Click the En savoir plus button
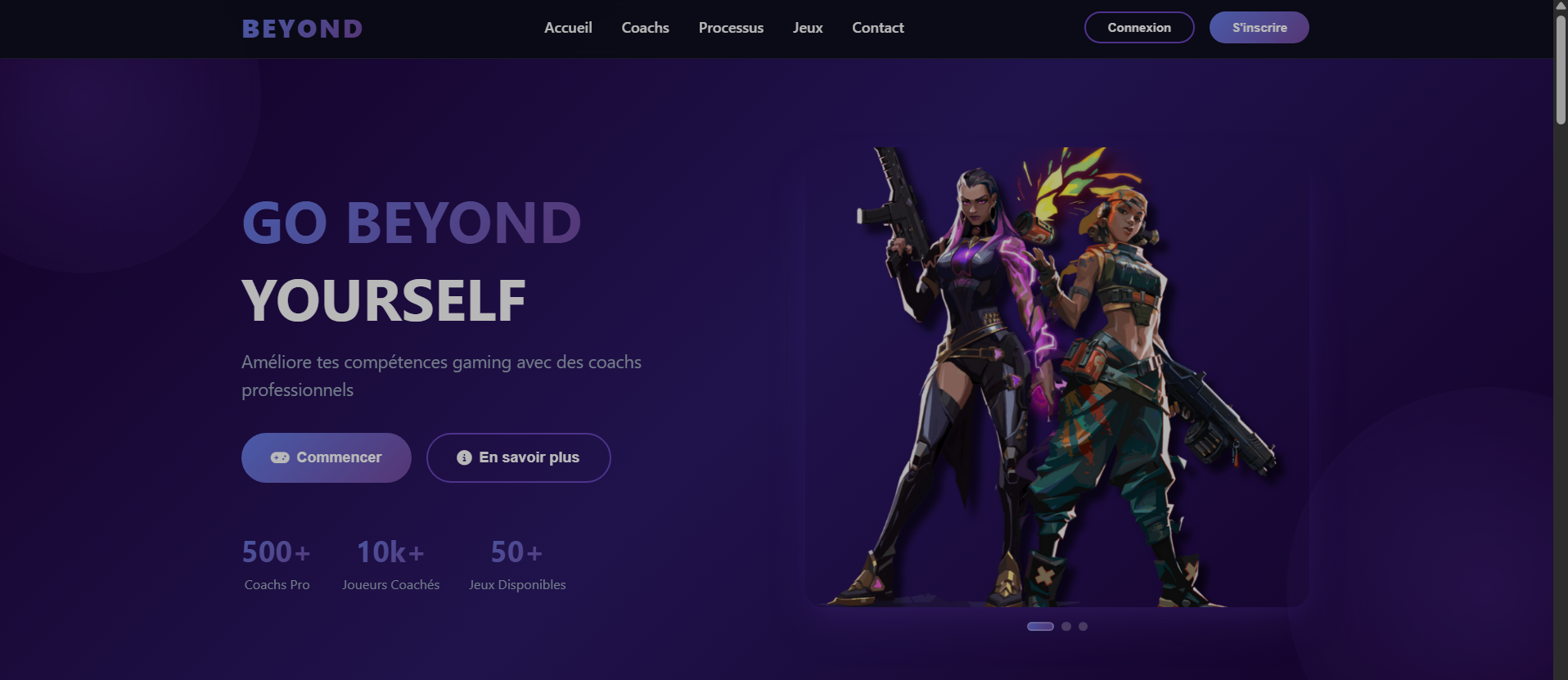 pyautogui.click(x=519, y=457)
